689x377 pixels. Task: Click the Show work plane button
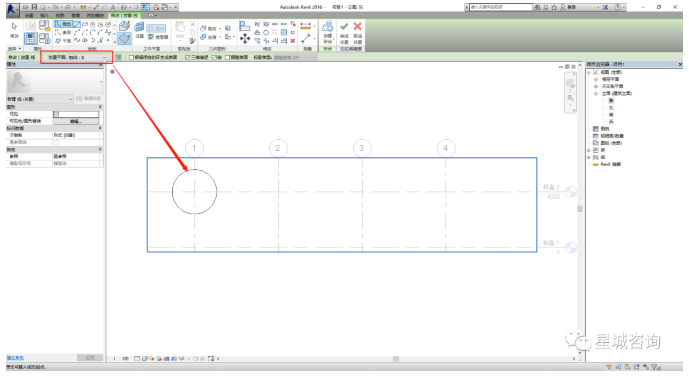[x=156, y=29]
